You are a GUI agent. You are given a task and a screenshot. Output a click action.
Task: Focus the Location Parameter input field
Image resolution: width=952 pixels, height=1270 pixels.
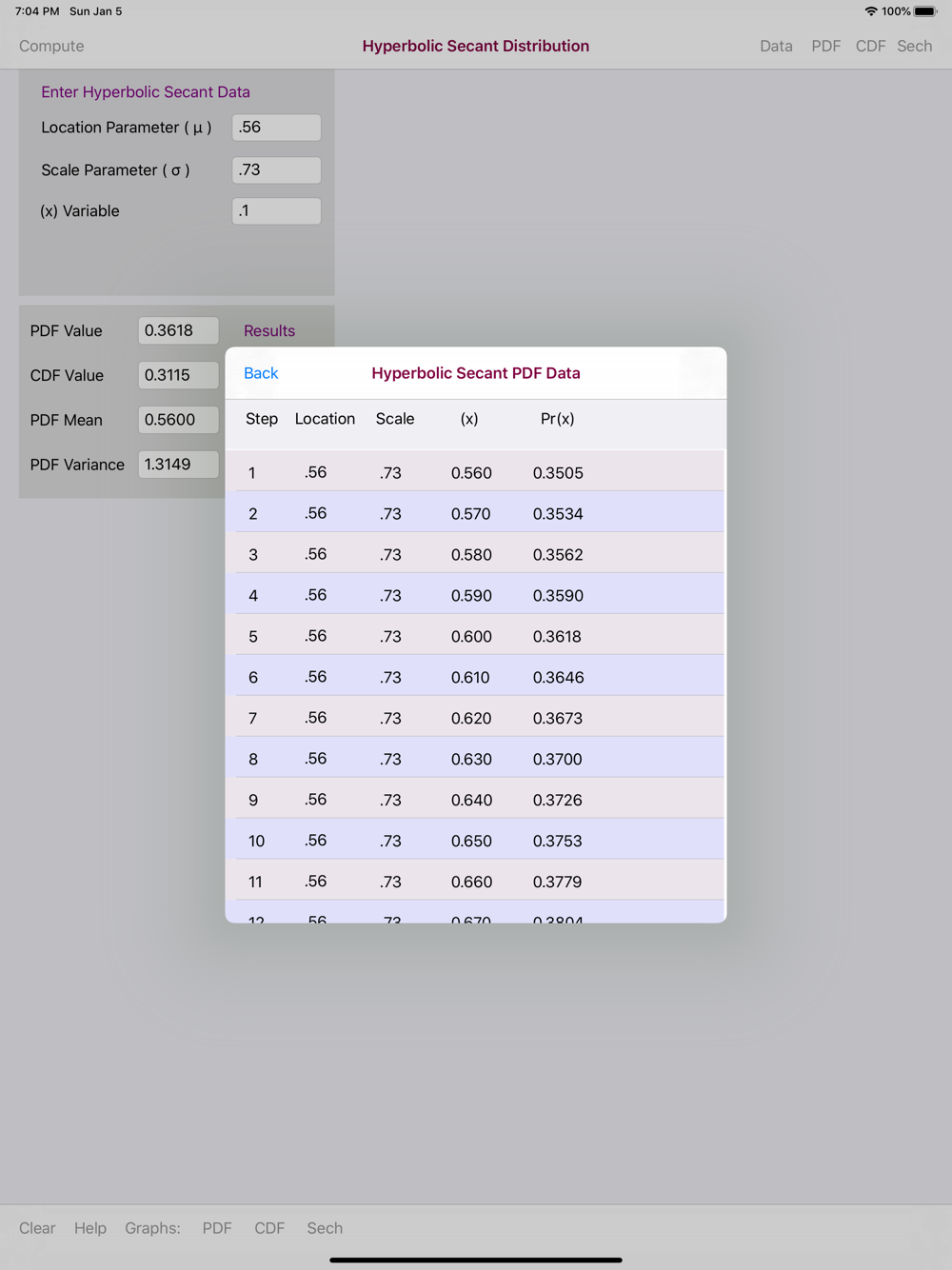(x=276, y=128)
